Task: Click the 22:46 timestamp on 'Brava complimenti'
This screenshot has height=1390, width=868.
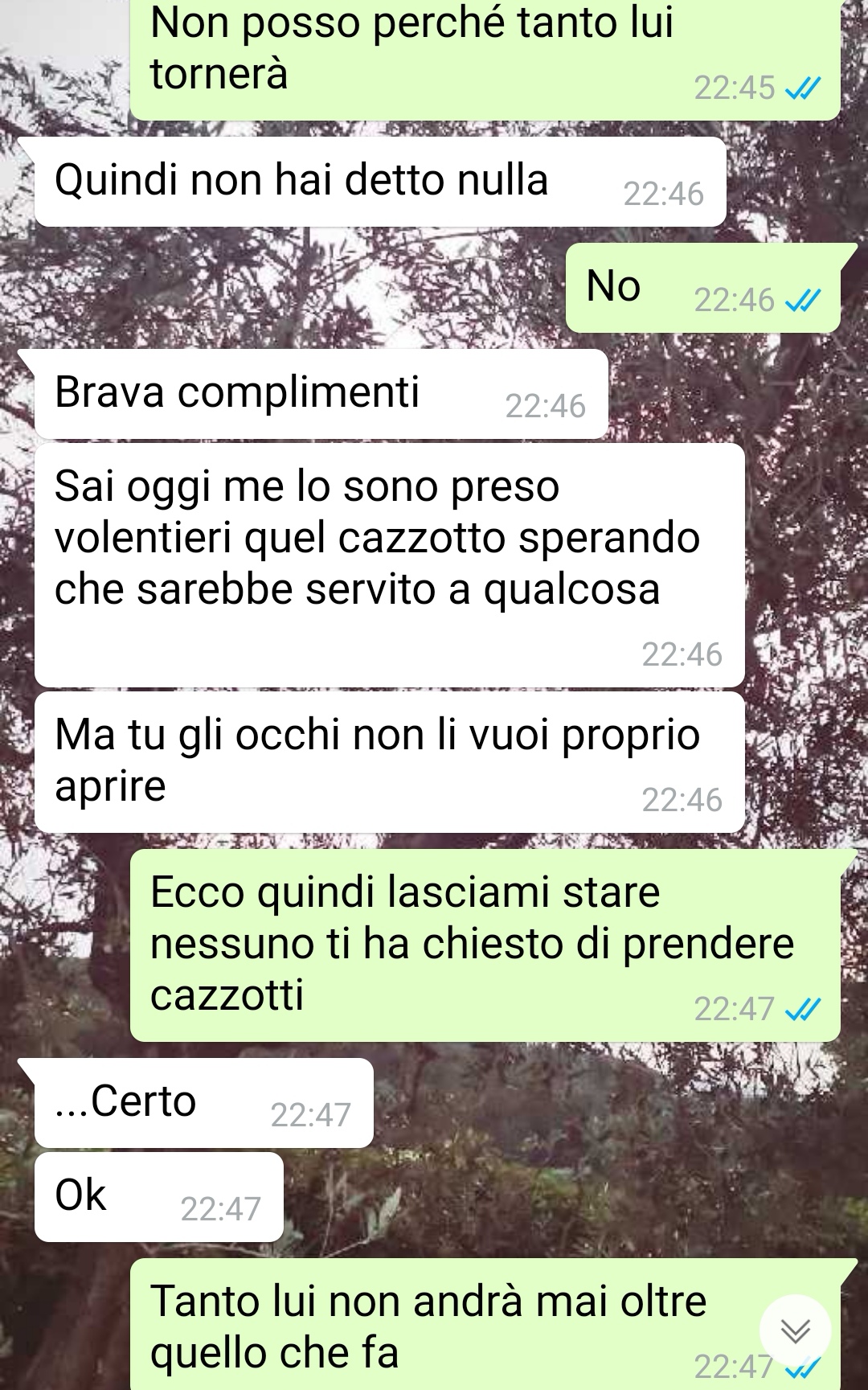Action: tap(546, 407)
